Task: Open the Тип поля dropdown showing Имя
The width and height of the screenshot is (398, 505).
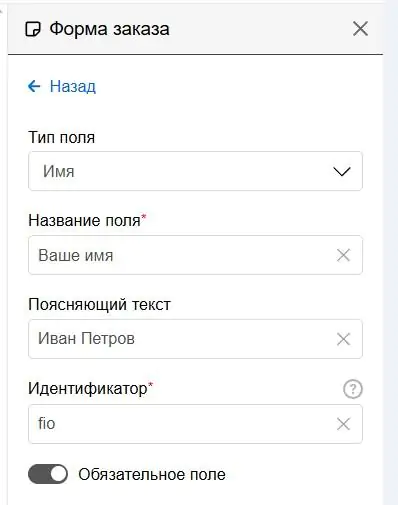Action: pyautogui.click(x=195, y=171)
